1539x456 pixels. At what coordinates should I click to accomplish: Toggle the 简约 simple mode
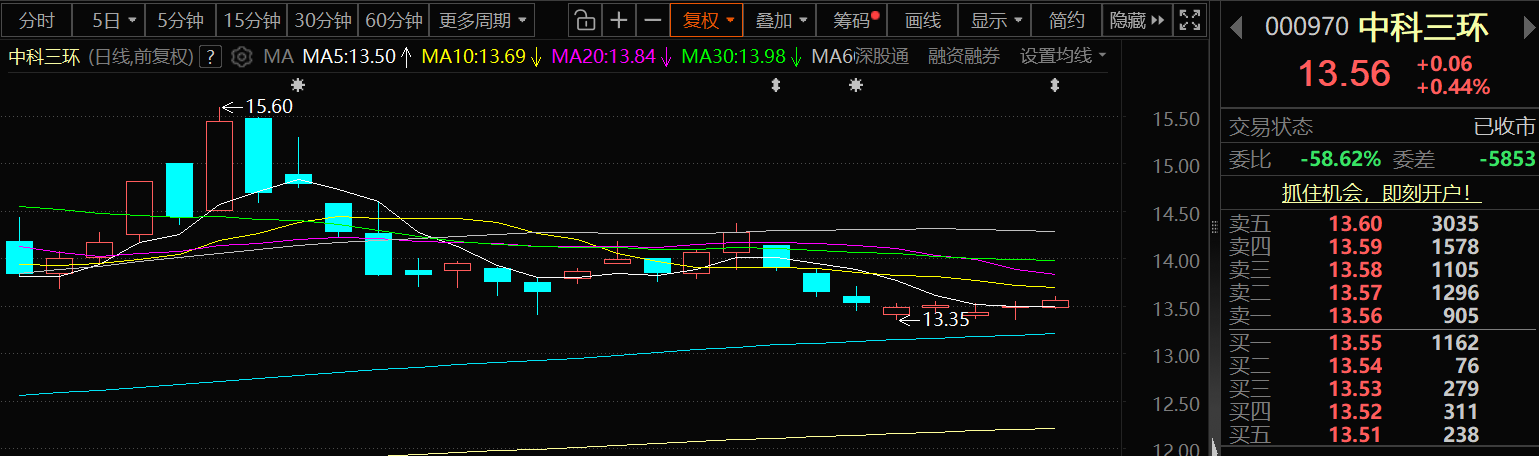point(1066,20)
